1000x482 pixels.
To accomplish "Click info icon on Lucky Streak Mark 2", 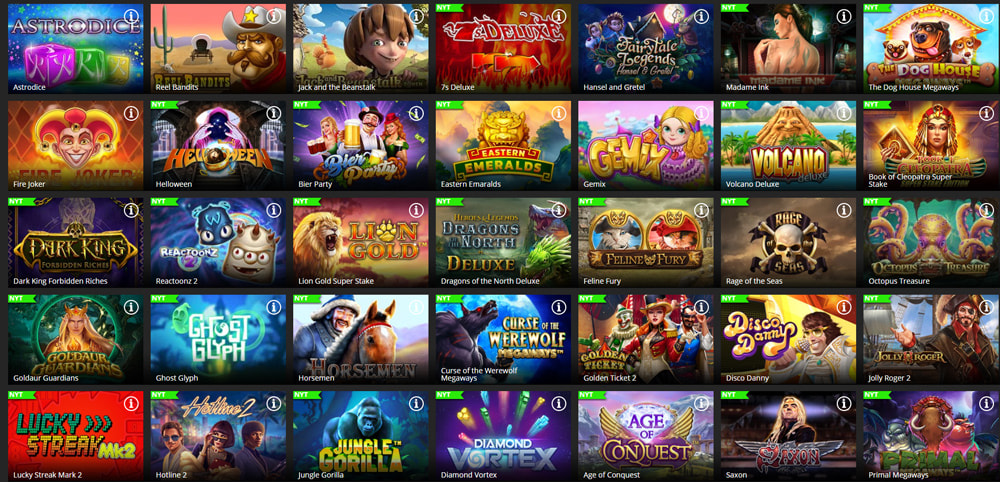I will coord(131,404).
